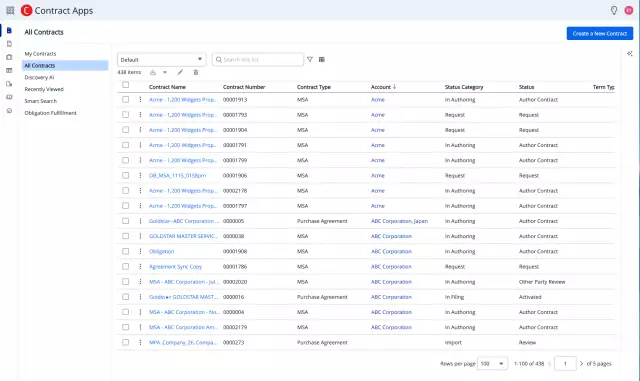The width and height of the screenshot is (640, 381).
Task: Open row actions for contract 0000016
Action: 140,297
